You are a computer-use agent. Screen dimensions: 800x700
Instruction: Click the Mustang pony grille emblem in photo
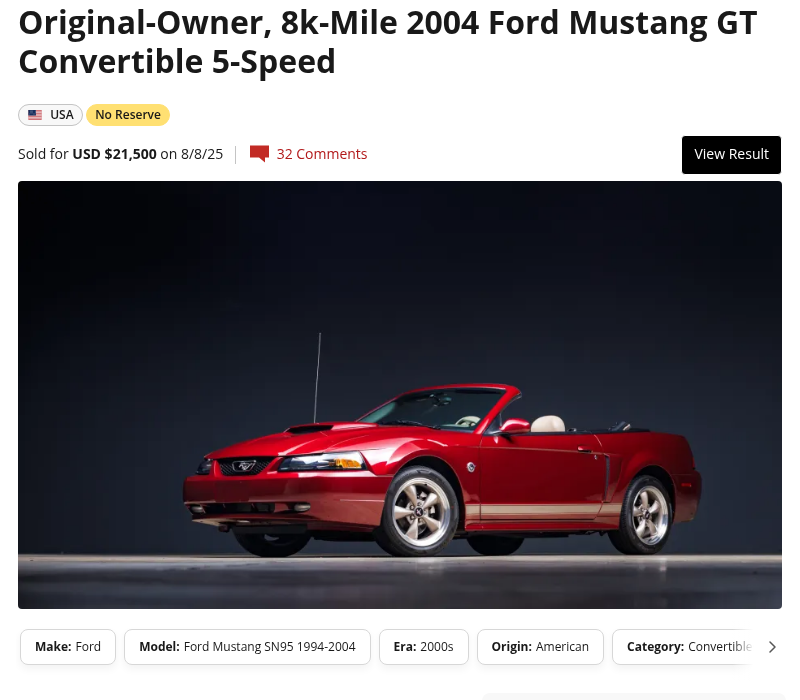click(x=244, y=466)
